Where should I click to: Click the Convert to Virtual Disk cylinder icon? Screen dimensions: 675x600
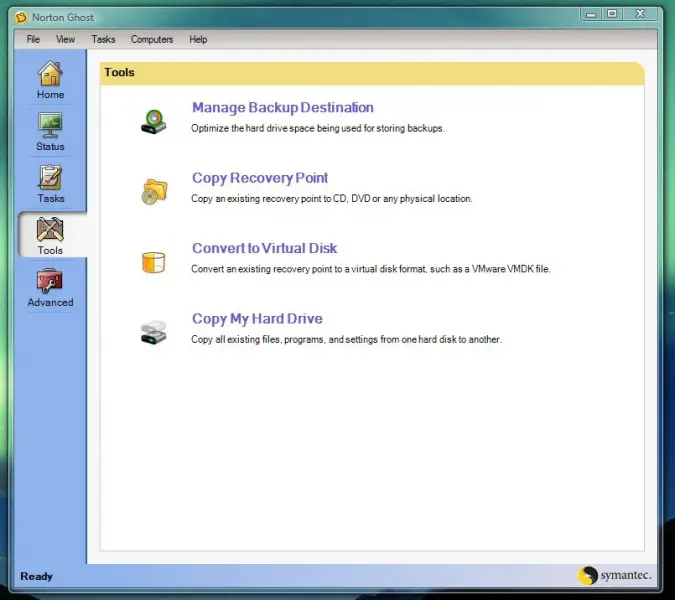(154, 262)
